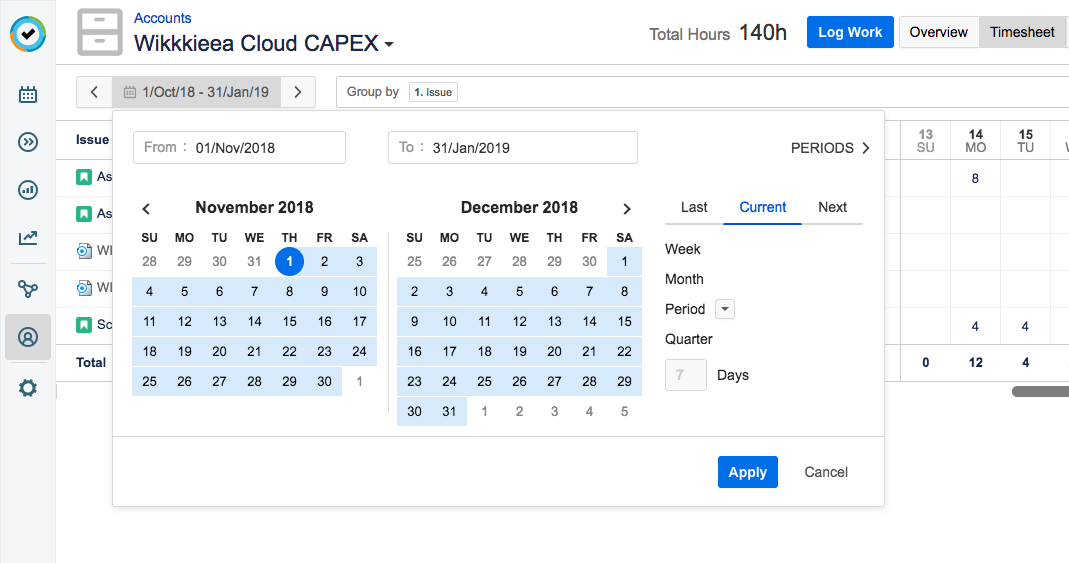This screenshot has height=563, width=1069.
Task: Switch to the Last tab
Action: tap(694, 207)
